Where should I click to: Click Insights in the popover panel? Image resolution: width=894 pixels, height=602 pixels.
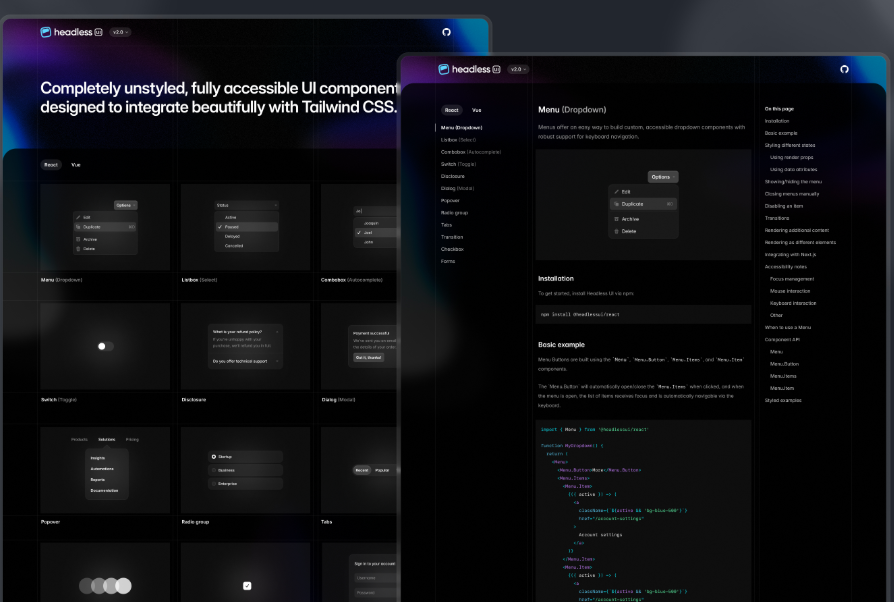[x=97, y=458]
